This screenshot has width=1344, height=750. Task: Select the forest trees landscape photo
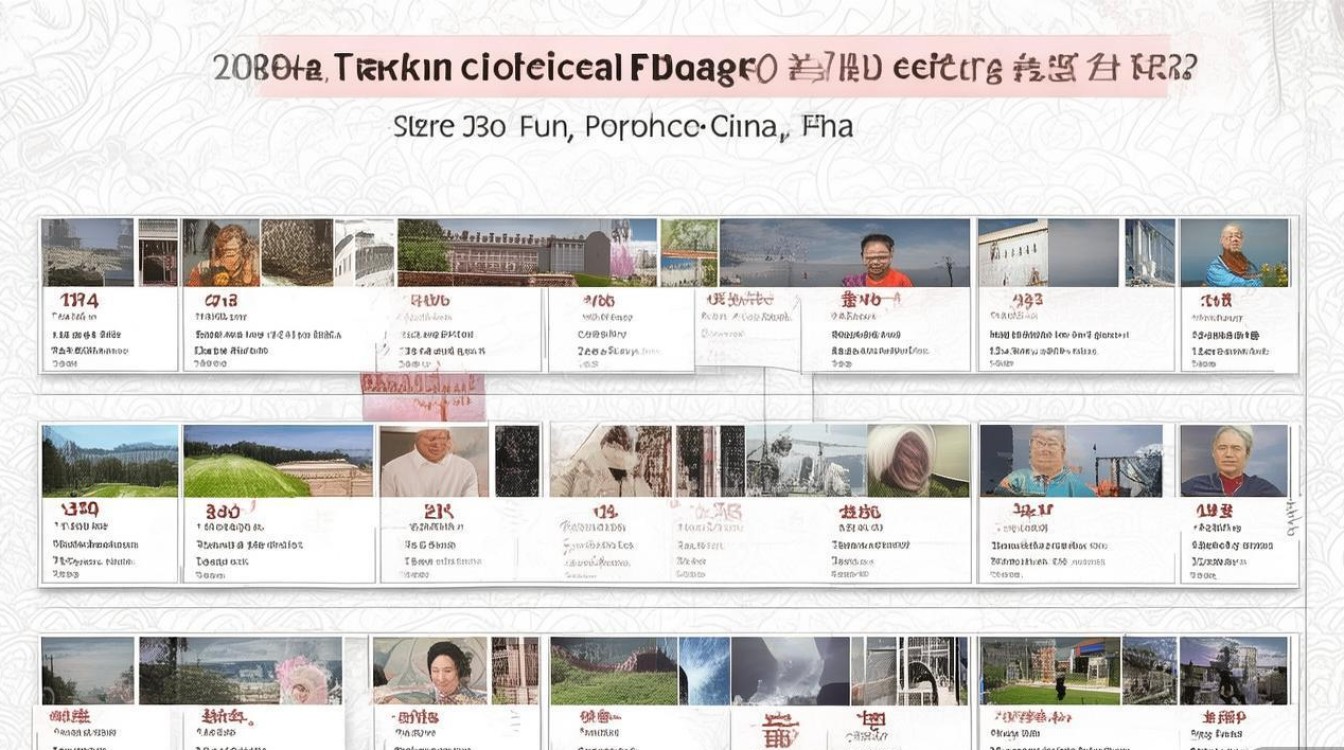110,461
